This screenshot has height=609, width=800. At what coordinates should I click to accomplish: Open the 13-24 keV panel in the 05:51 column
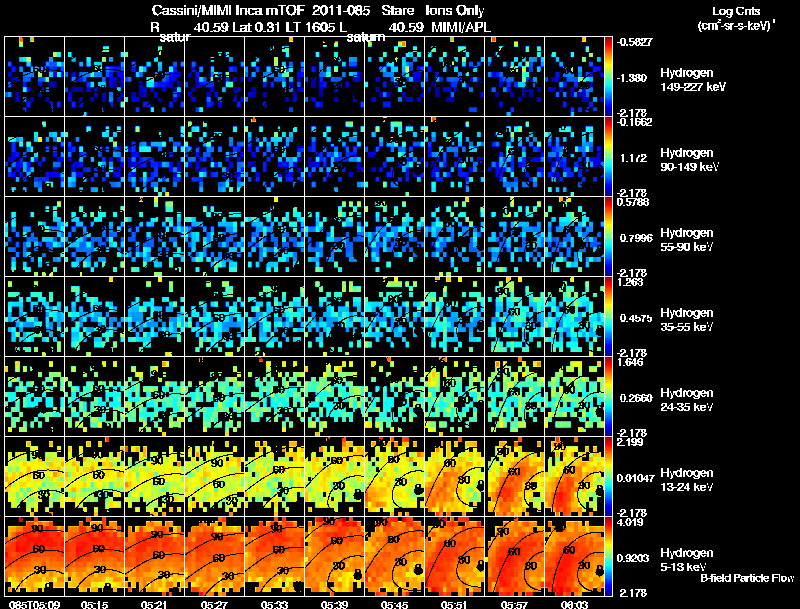click(x=454, y=477)
